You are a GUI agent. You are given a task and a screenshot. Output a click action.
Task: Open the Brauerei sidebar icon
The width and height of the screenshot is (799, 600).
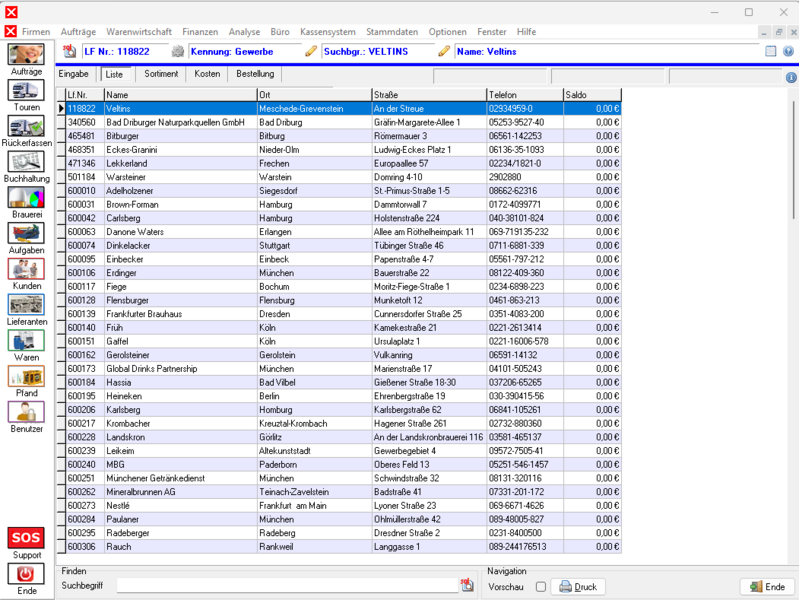click(x=25, y=197)
